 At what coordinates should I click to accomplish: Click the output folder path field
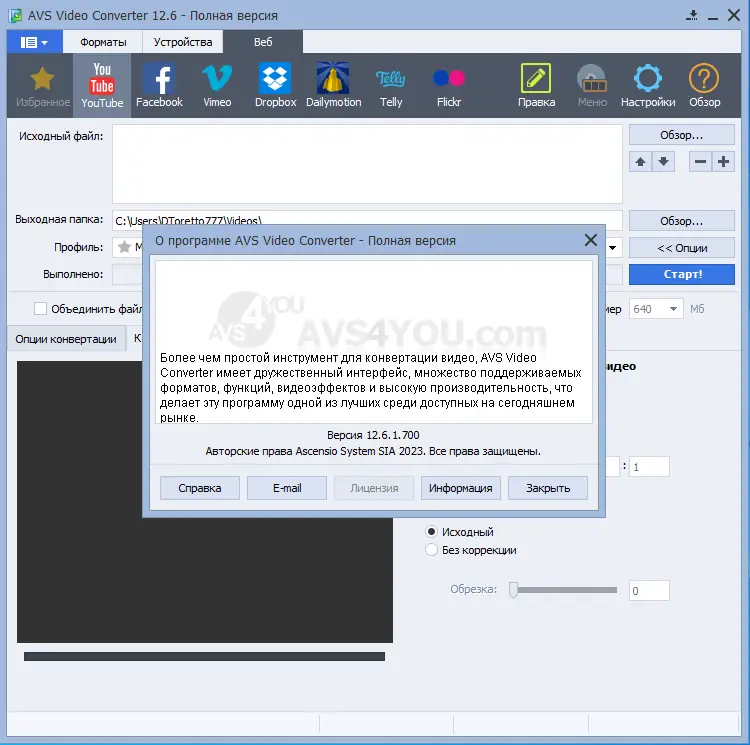pyautogui.click(x=367, y=220)
